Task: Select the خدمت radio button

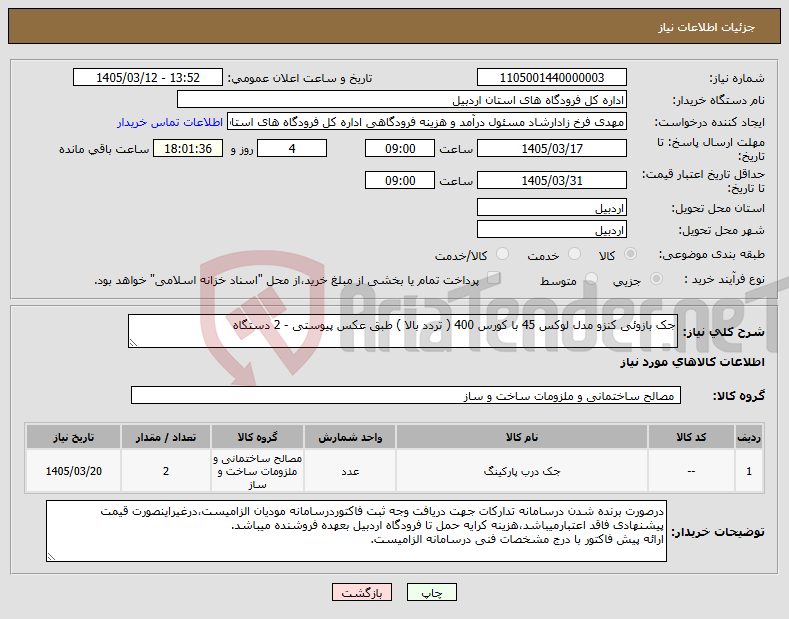Action: click(x=574, y=254)
